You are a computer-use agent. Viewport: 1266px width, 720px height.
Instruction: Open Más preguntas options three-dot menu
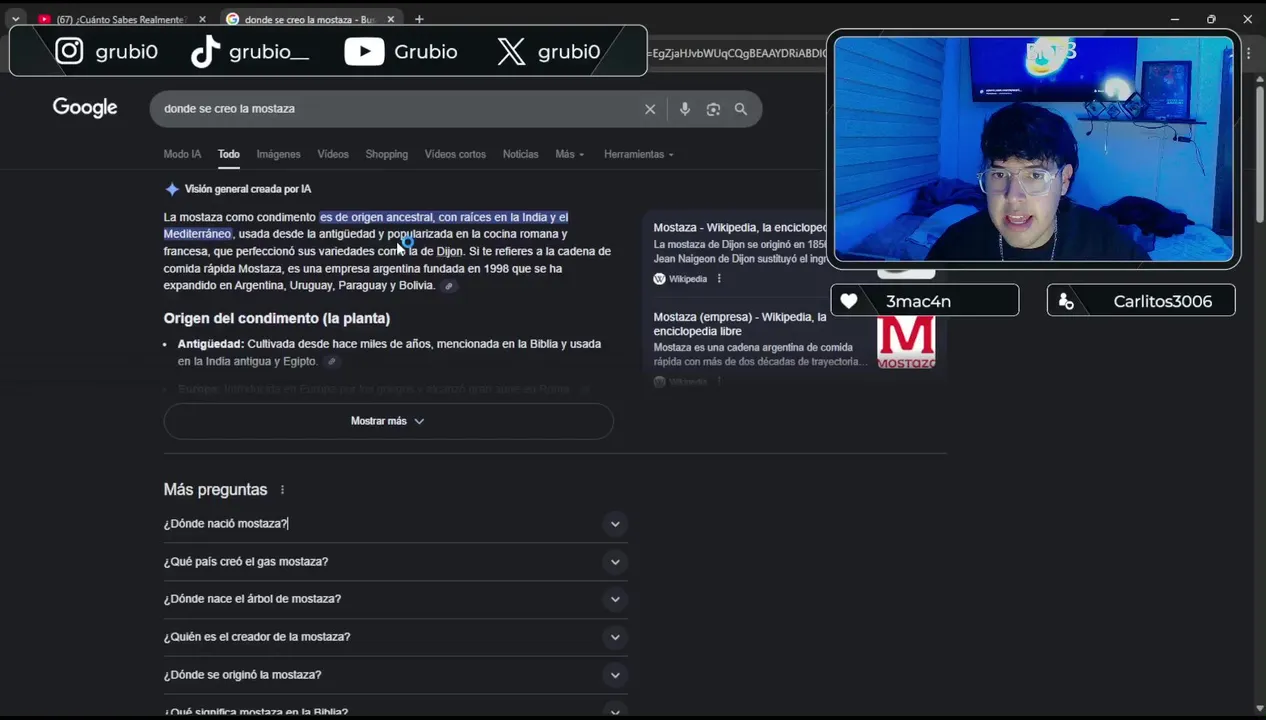282,490
